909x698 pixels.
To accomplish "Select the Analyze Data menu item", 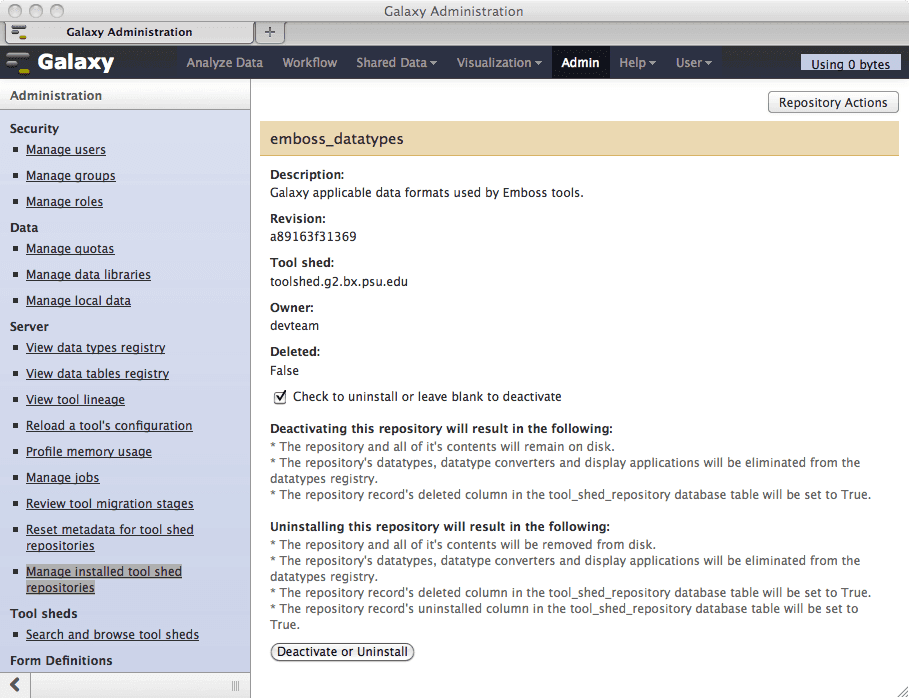I will pyautogui.click(x=224, y=63).
